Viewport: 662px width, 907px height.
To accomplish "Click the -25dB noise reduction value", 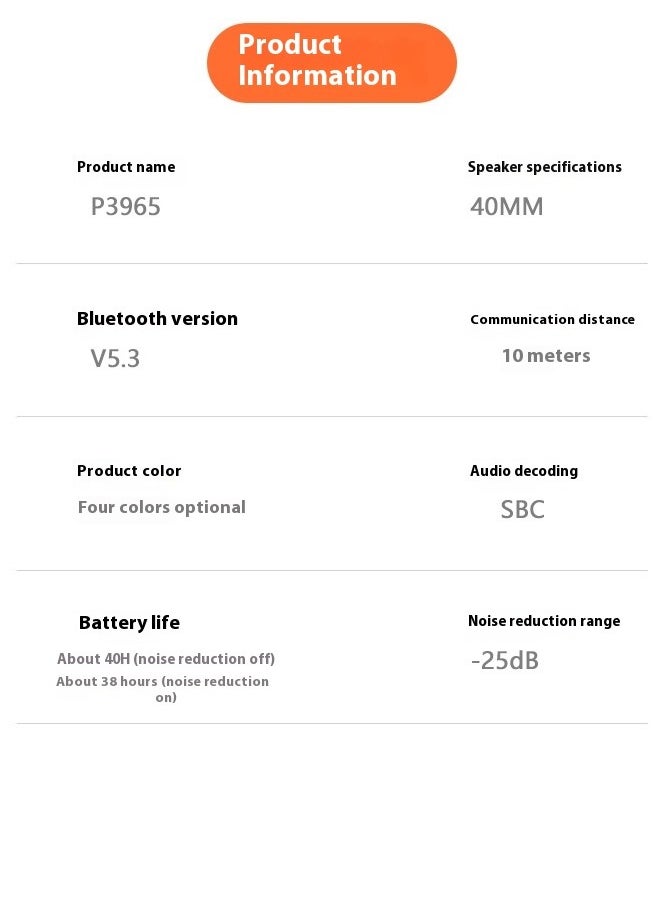I will (505, 661).
